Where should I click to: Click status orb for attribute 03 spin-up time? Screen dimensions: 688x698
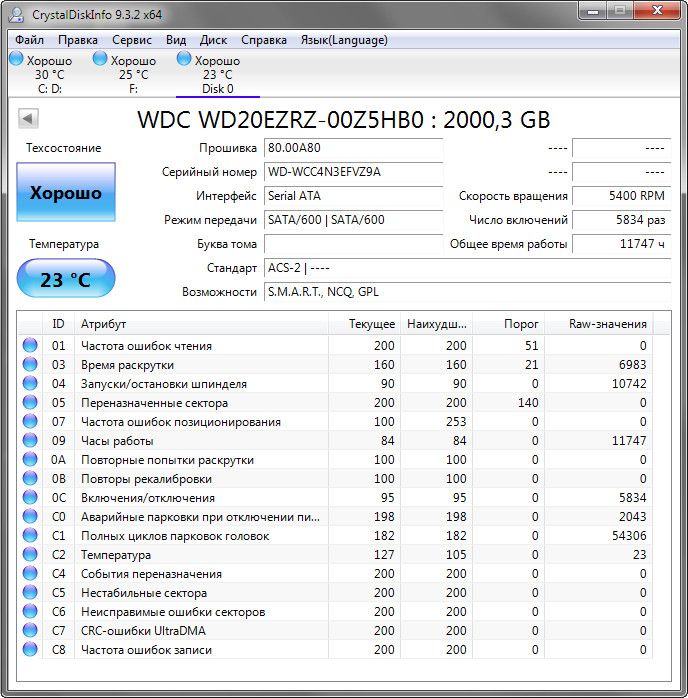[x=30, y=364]
